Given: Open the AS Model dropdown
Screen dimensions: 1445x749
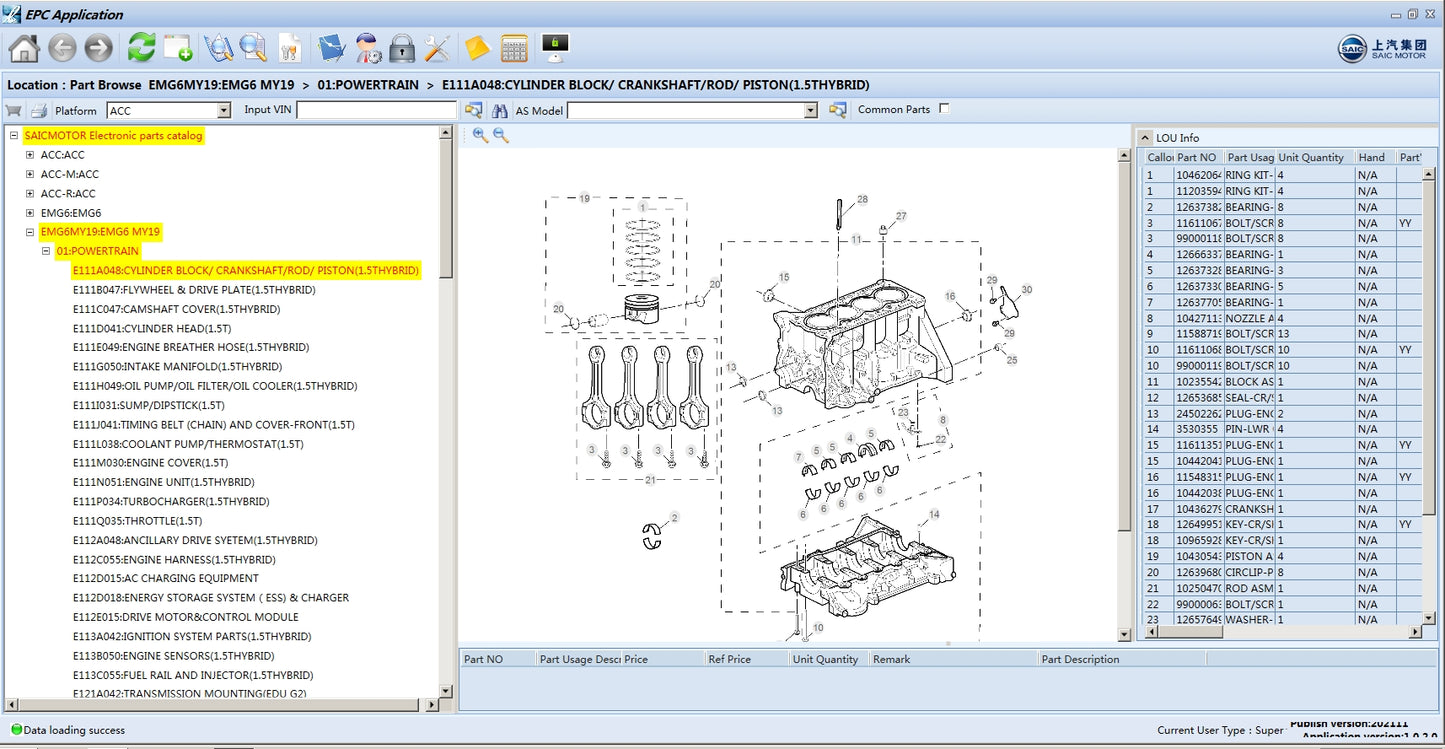Looking at the screenshot, I should click(811, 111).
